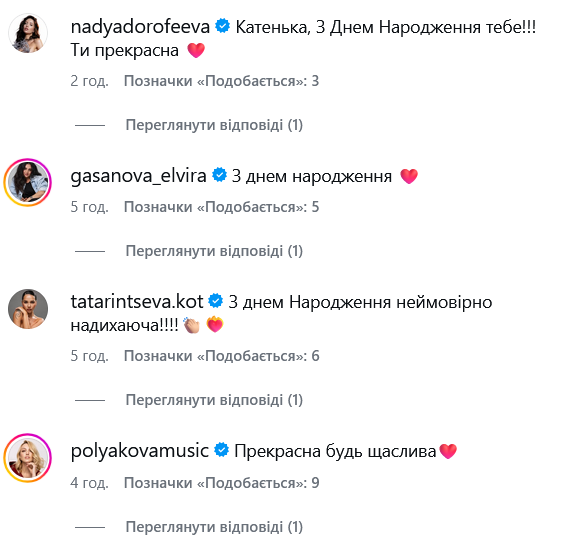The width and height of the screenshot is (571, 546).
Task: Visit polyakovamusic username link
Action: pos(140,451)
